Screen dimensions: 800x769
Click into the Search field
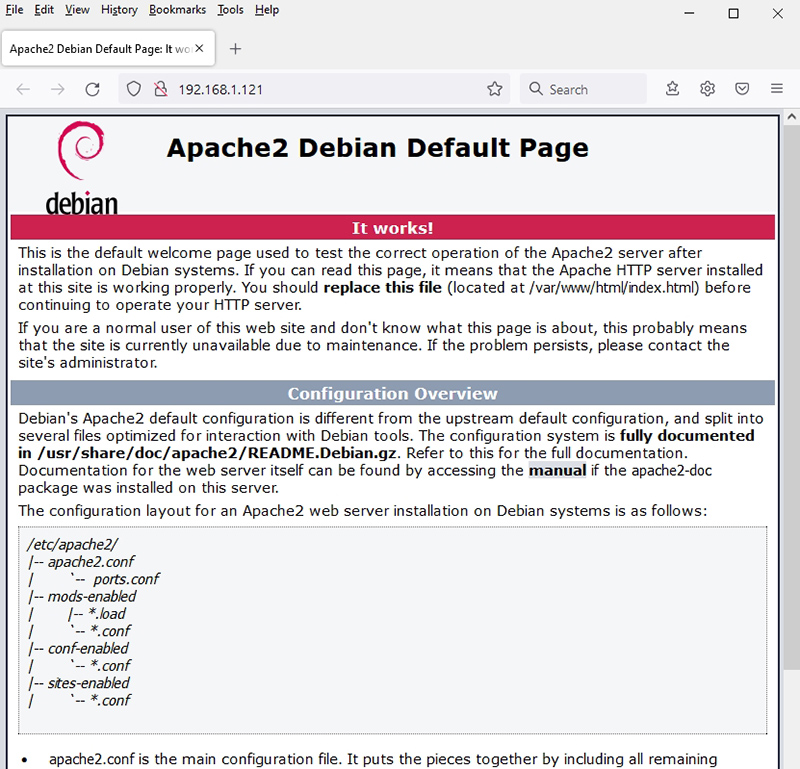(583, 89)
